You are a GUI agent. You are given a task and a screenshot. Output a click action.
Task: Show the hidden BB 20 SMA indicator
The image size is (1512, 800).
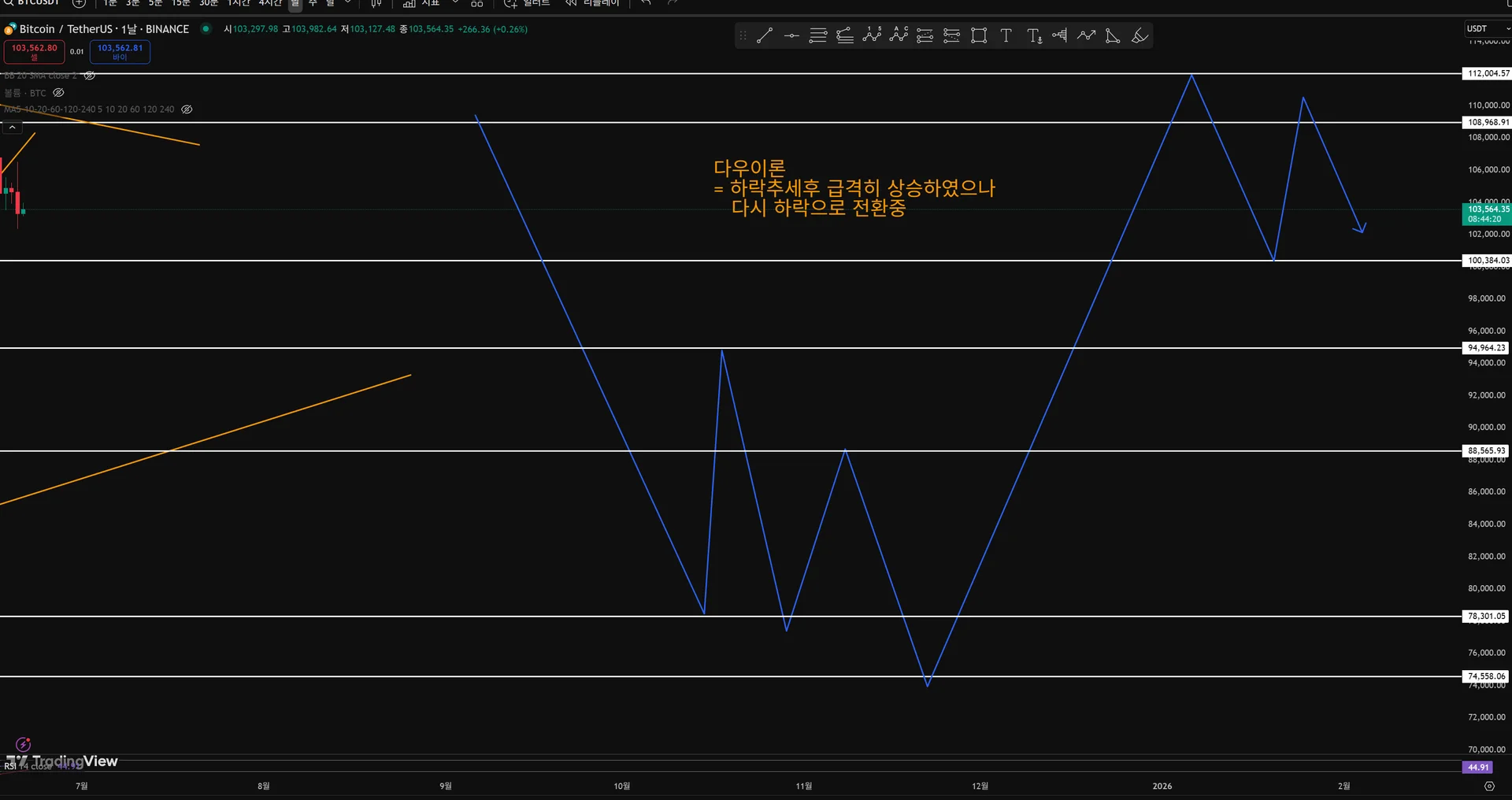(x=90, y=76)
